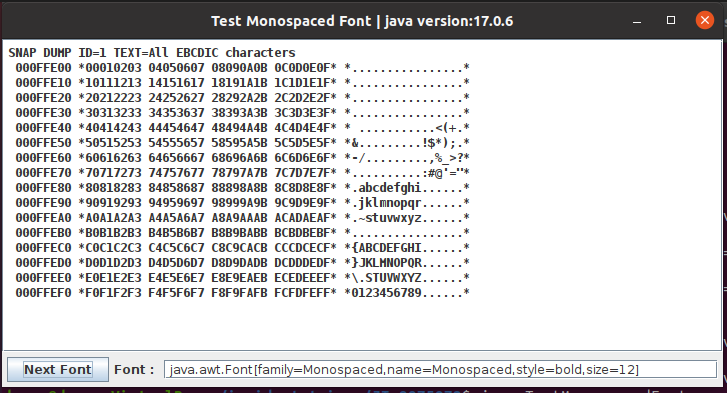Click the address 000FFE10
The image size is (727, 393).
click(x=44, y=83)
